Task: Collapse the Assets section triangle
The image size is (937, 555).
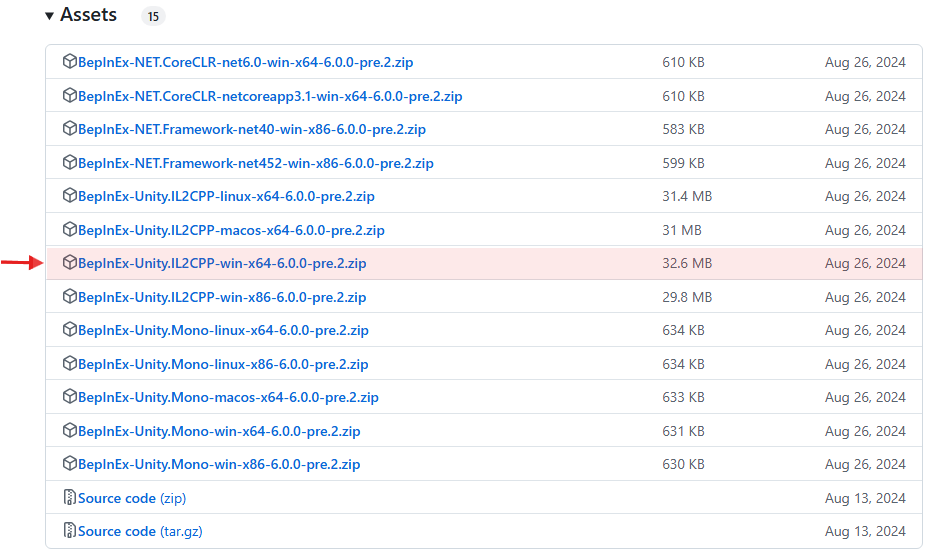Action: (x=50, y=16)
